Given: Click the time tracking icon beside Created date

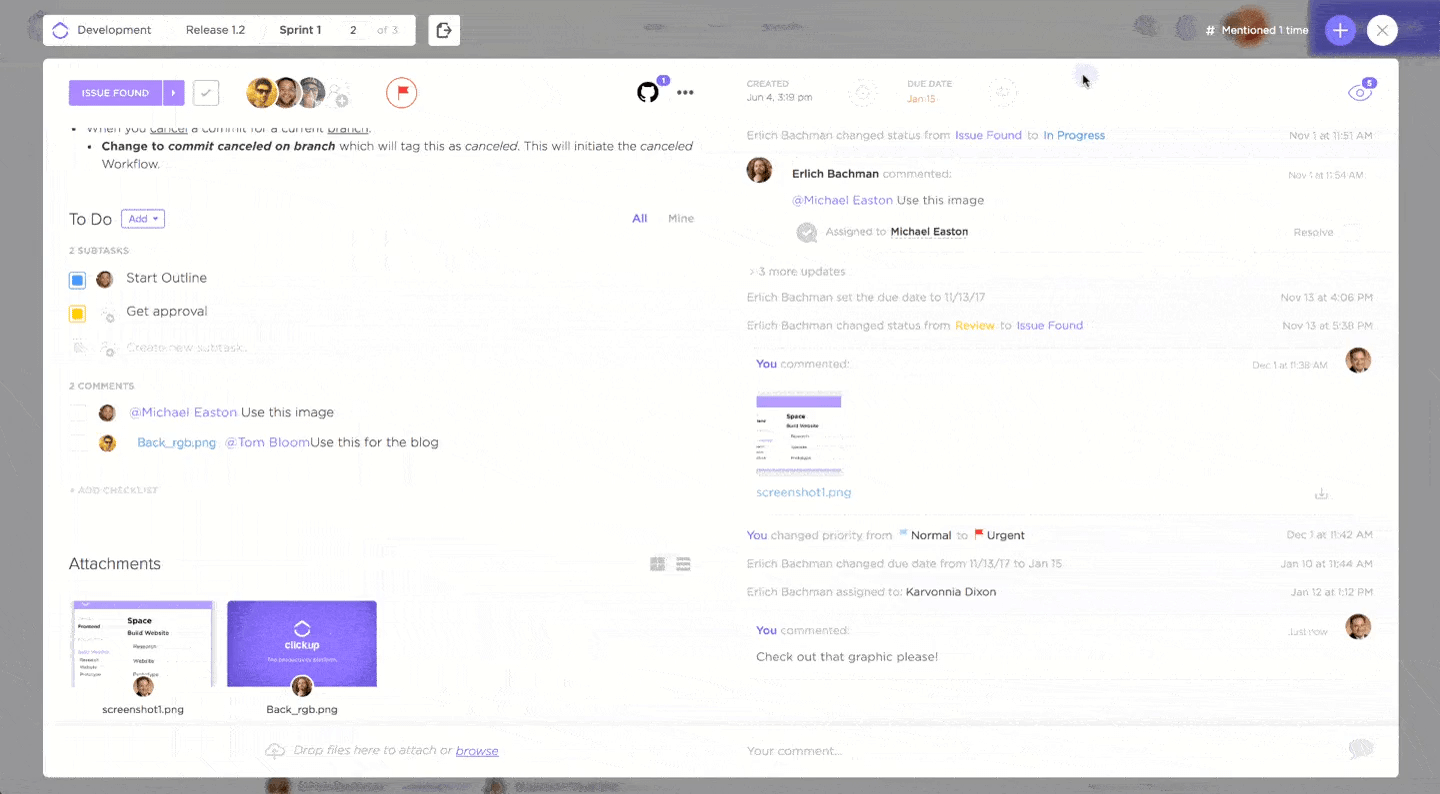Looking at the screenshot, I should [862, 93].
